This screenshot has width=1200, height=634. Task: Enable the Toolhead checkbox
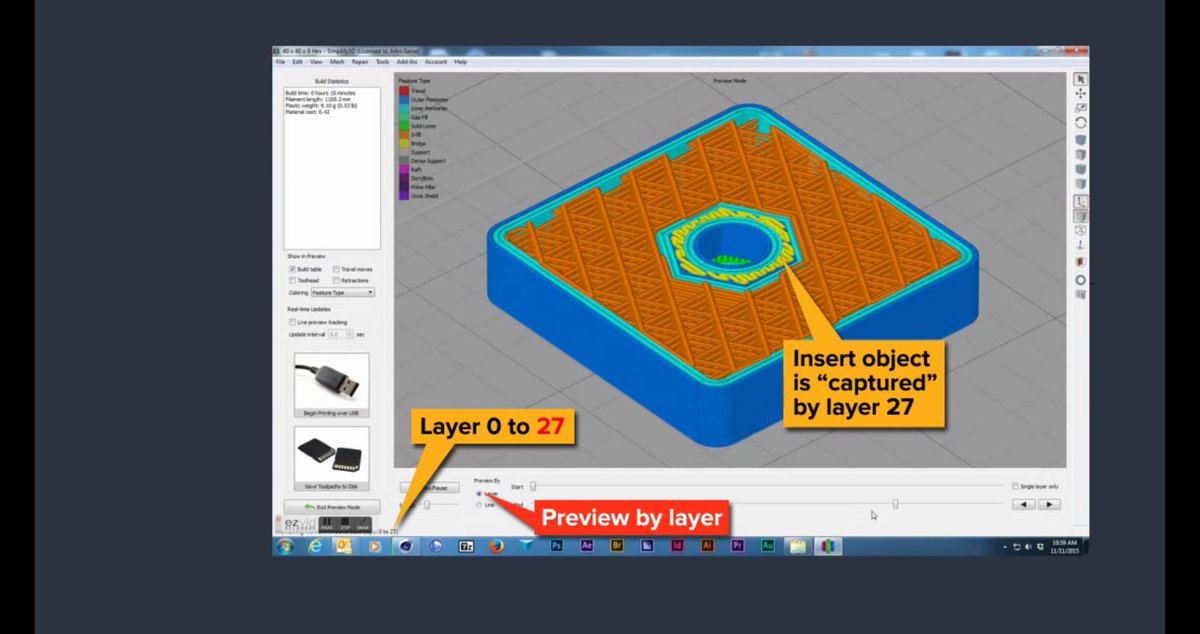[x=291, y=280]
